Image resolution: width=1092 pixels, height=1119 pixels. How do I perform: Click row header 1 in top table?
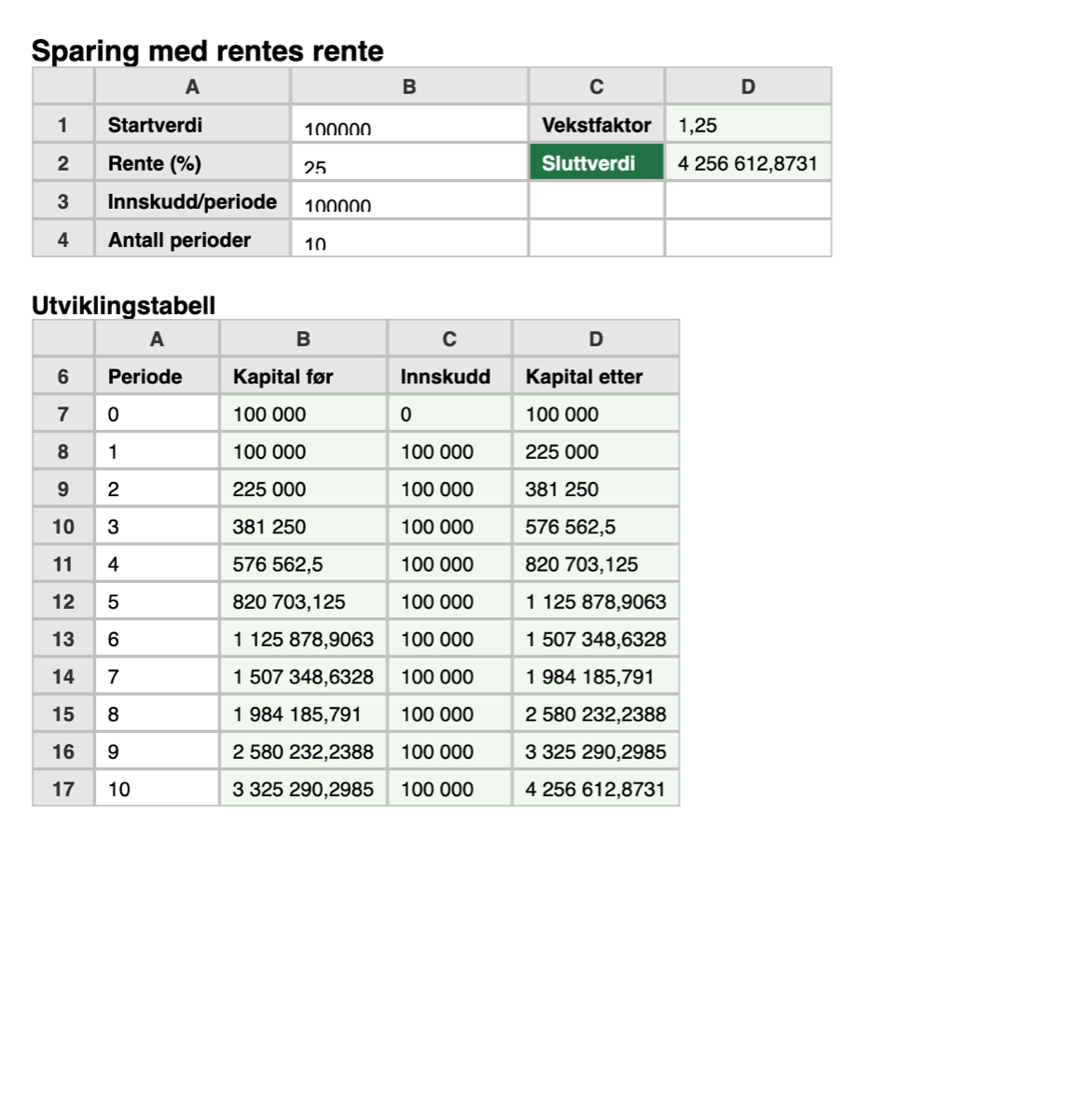pos(63,125)
